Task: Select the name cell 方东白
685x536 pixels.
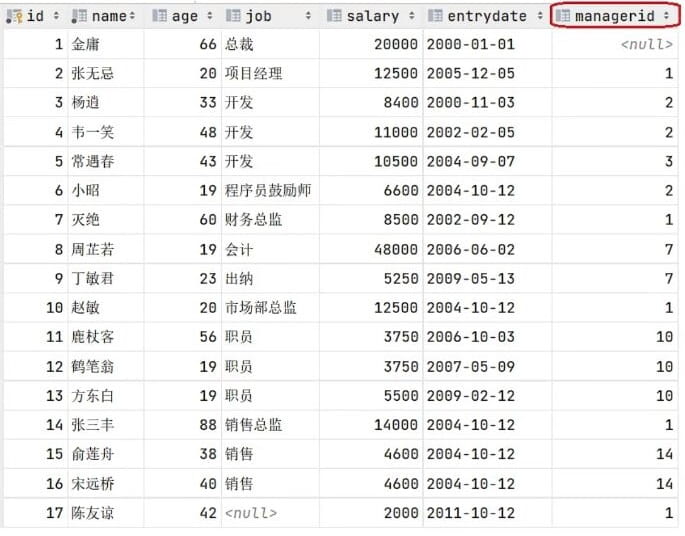Action: [x=93, y=396]
